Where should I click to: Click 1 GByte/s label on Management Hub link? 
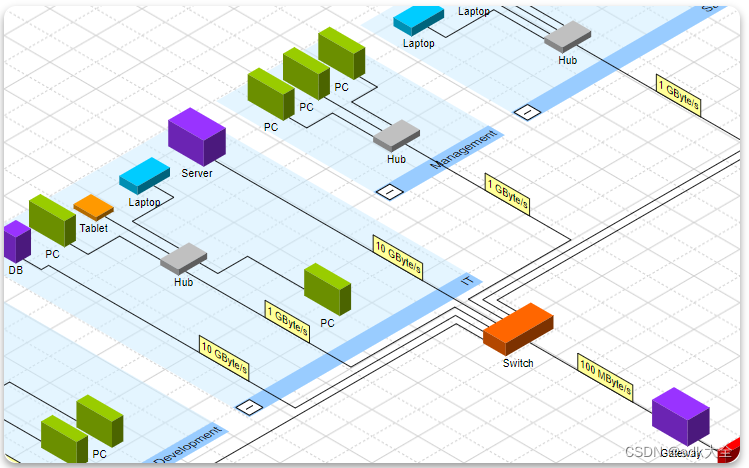(507, 194)
